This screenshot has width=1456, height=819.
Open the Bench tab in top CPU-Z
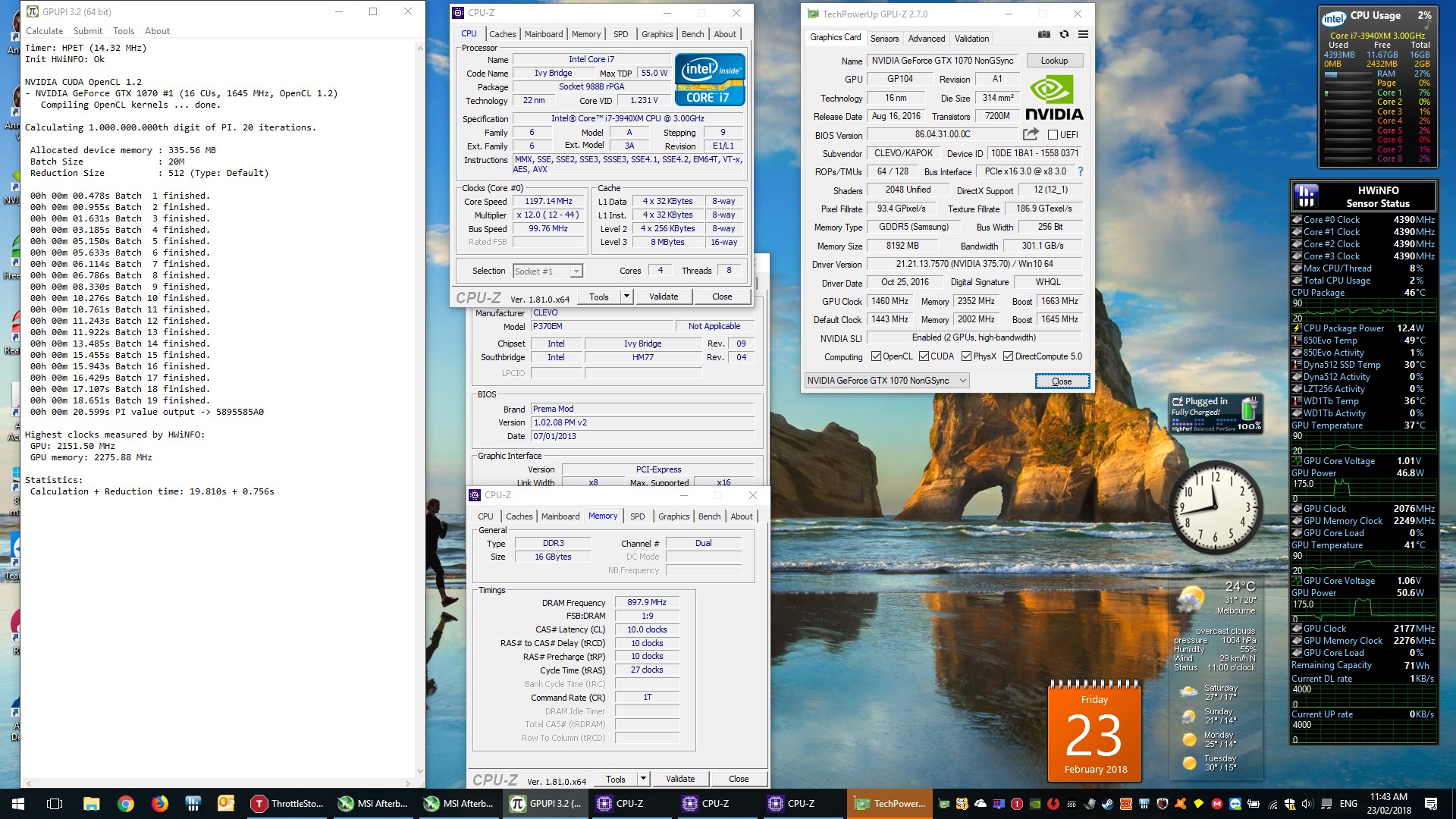[692, 34]
